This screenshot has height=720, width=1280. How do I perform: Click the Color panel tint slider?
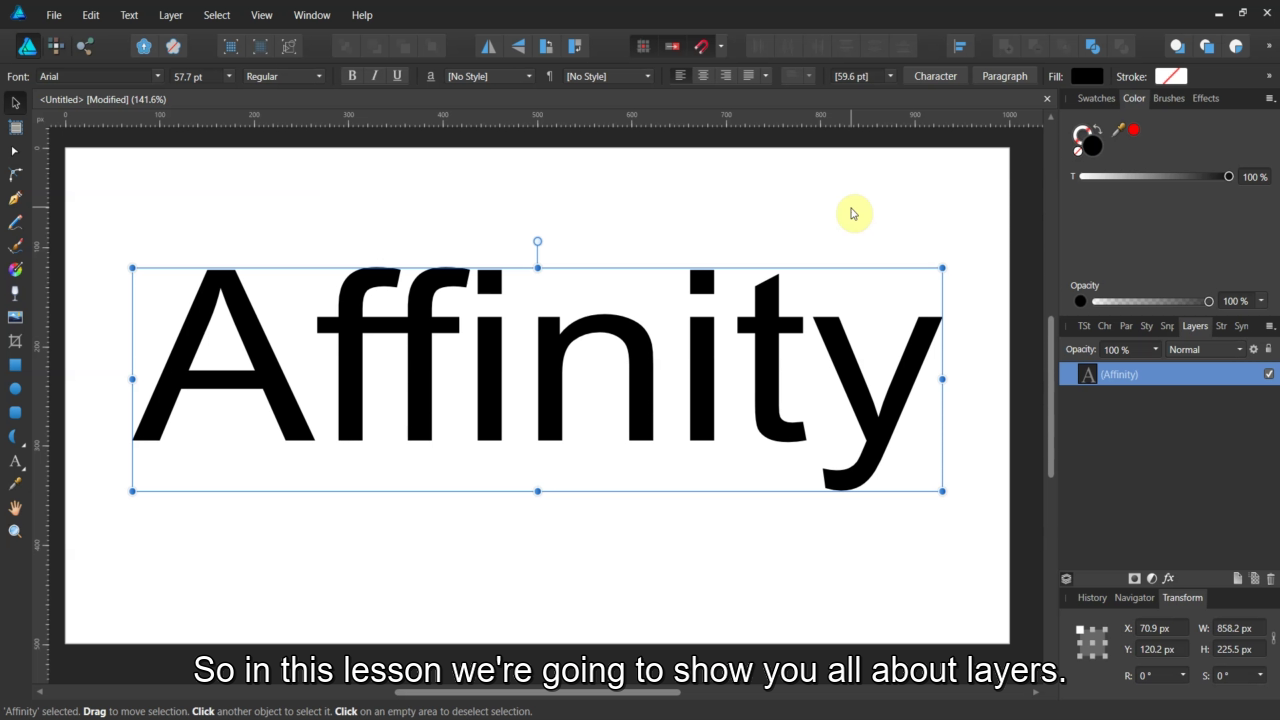pyautogui.click(x=1156, y=176)
